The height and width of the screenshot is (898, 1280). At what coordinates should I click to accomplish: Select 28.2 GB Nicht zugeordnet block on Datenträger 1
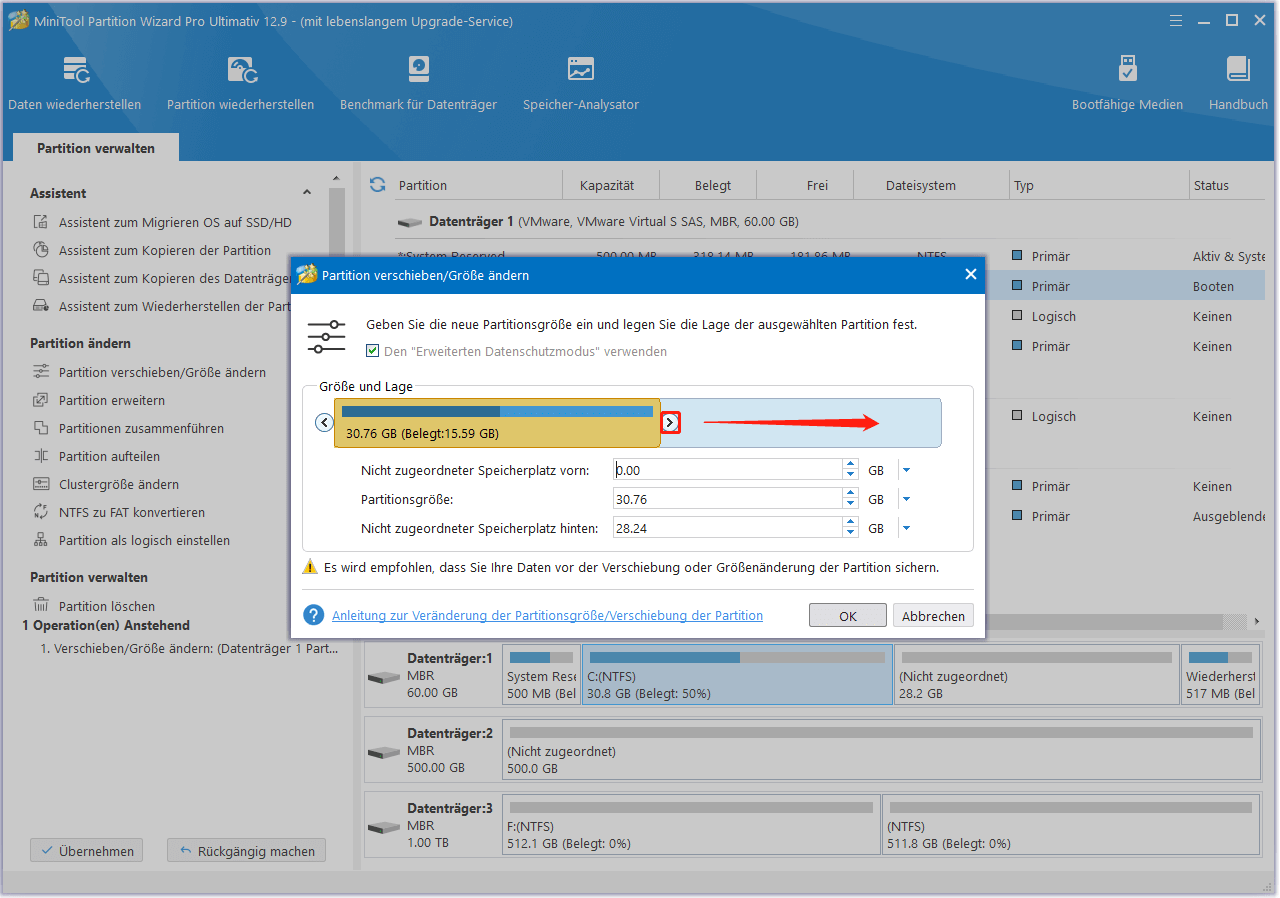coord(1036,675)
